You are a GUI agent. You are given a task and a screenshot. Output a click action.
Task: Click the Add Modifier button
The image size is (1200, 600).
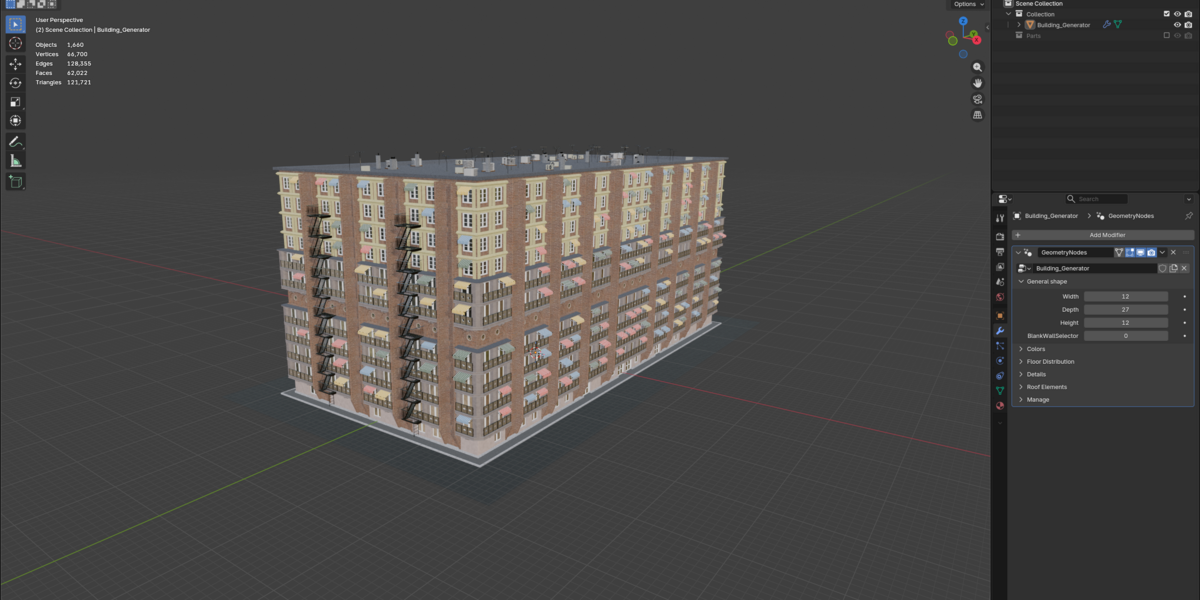1103,235
